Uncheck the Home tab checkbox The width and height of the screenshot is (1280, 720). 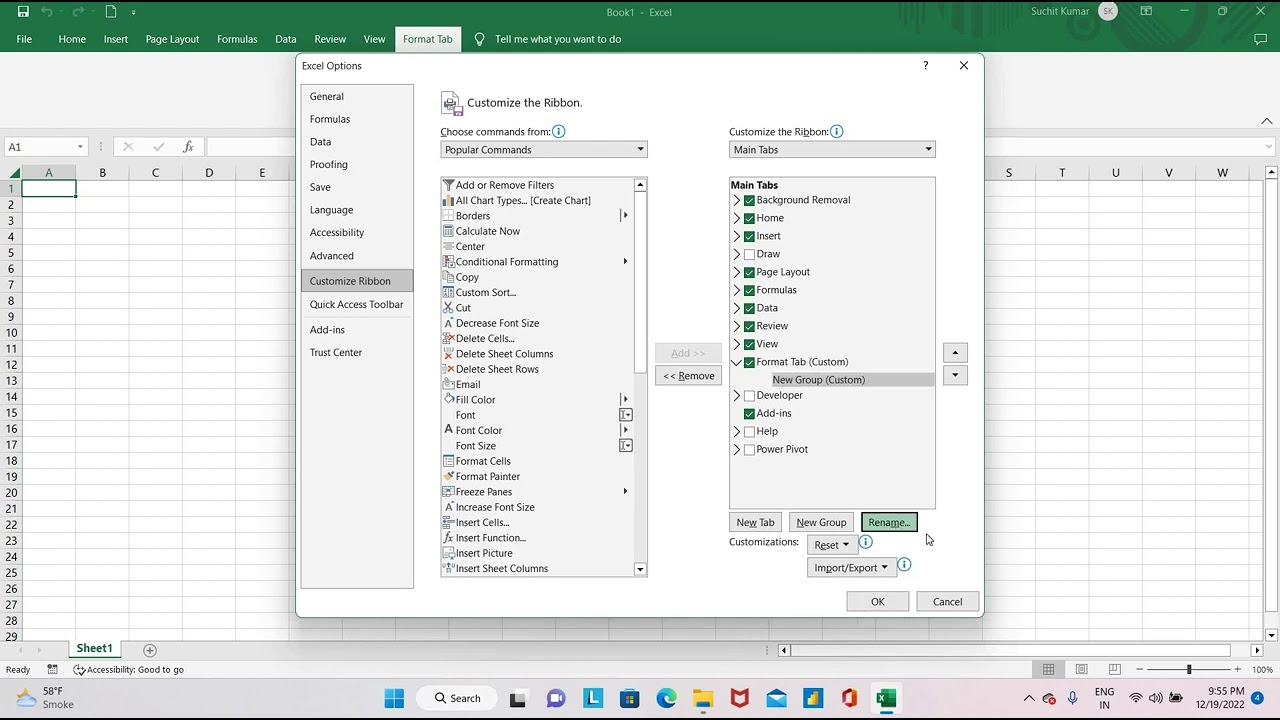749,218
